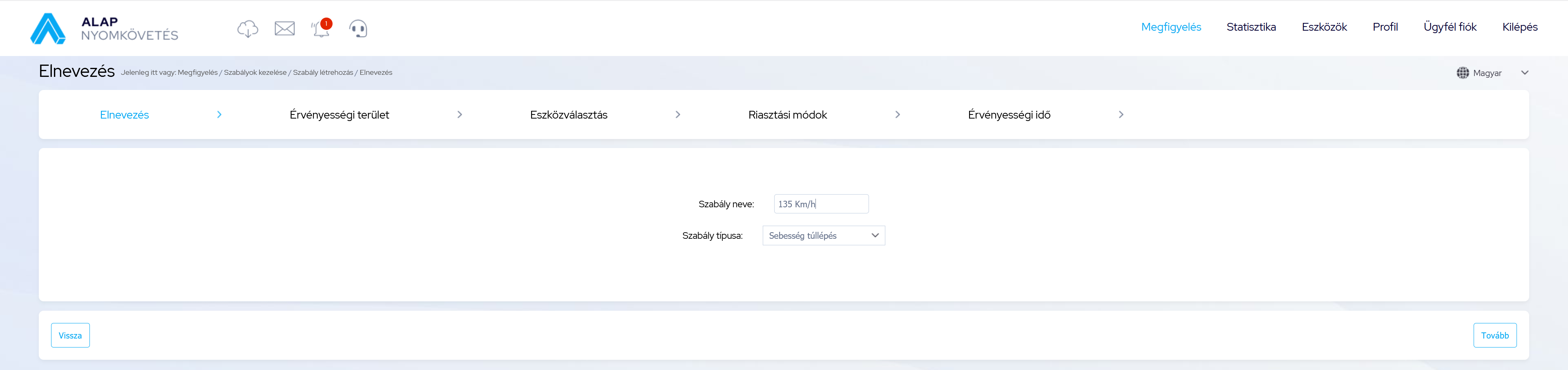Click the headset support icon
The image size is (1568, 370).
(x=358, y=29)
